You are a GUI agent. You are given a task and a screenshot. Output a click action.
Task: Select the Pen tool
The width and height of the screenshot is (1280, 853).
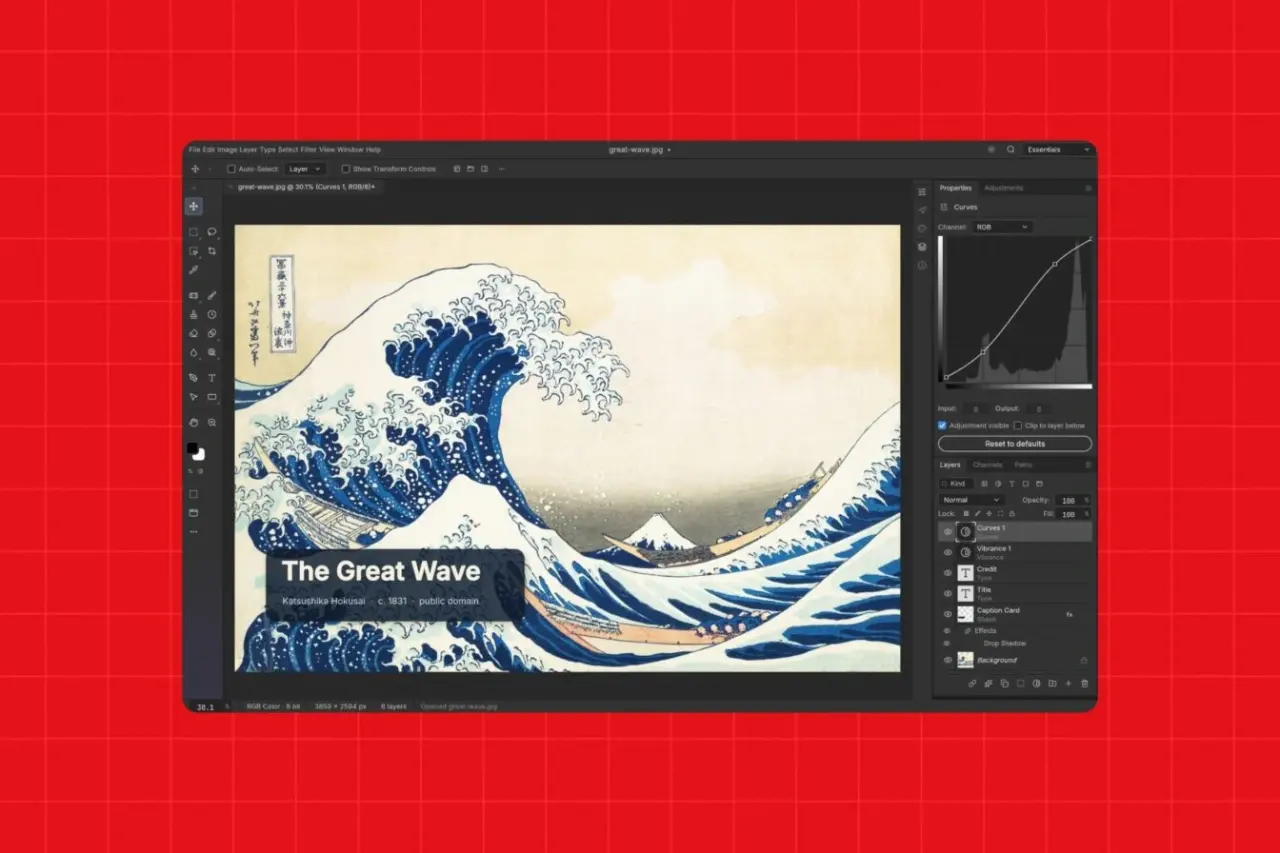[x=193, y=378]
